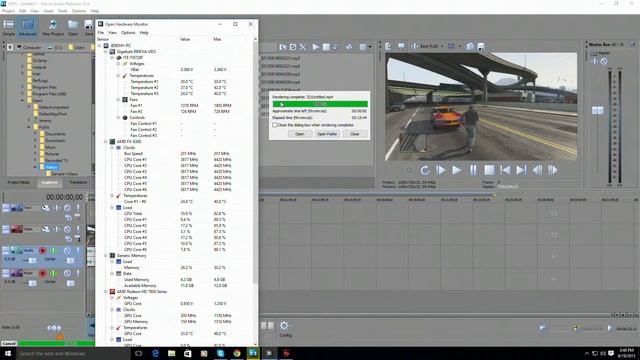Viewport: 640px width, 360px height.
Task: Open Help menu in Open Hardware Monitor
Action: click(144, 33)
